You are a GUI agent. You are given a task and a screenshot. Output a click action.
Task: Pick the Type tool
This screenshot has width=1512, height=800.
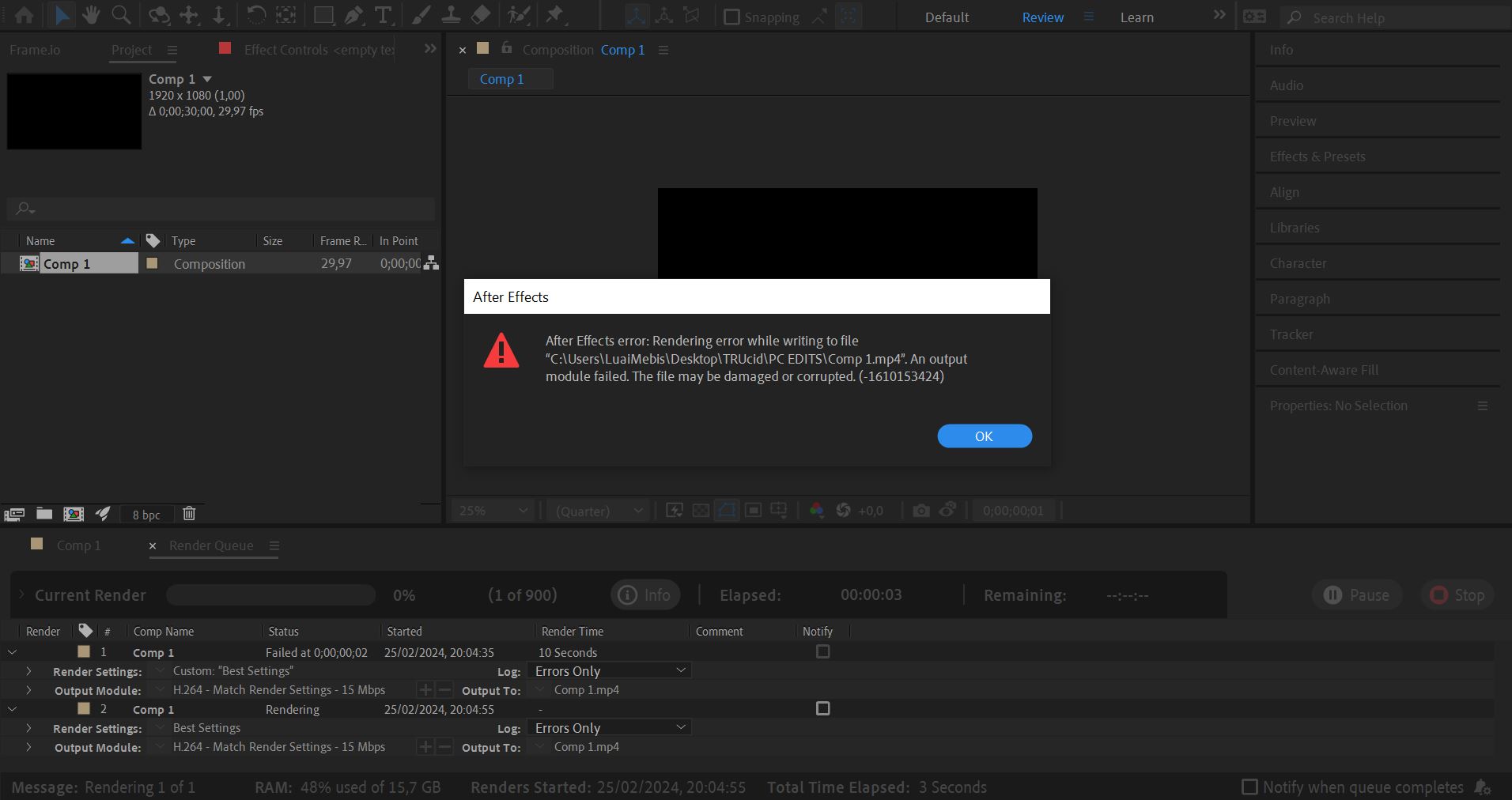point(384,15)
